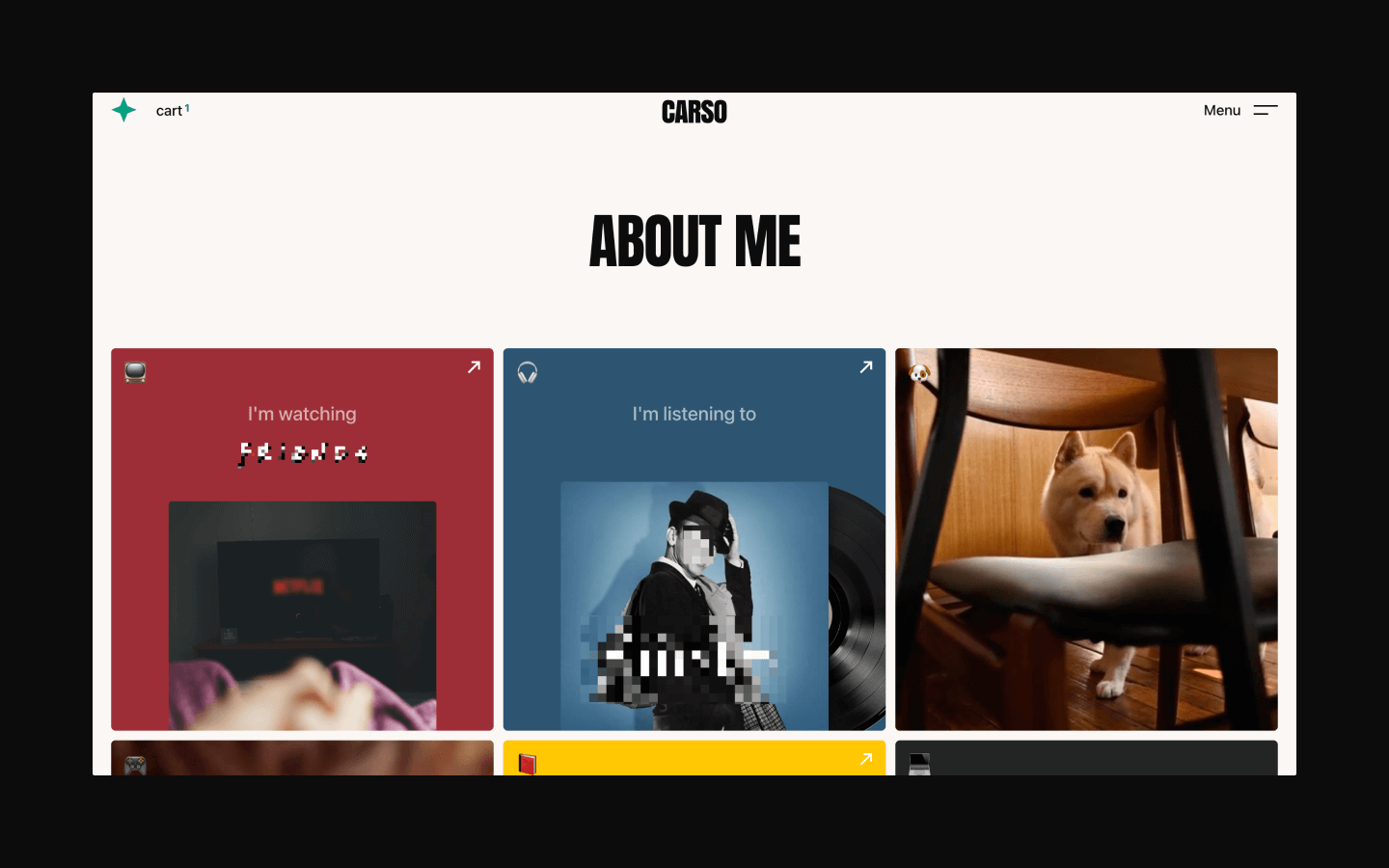This screenshot has height=868, width=1389.
Task: Click the headphones icon on blue card
Action: [x=528, y=372]
